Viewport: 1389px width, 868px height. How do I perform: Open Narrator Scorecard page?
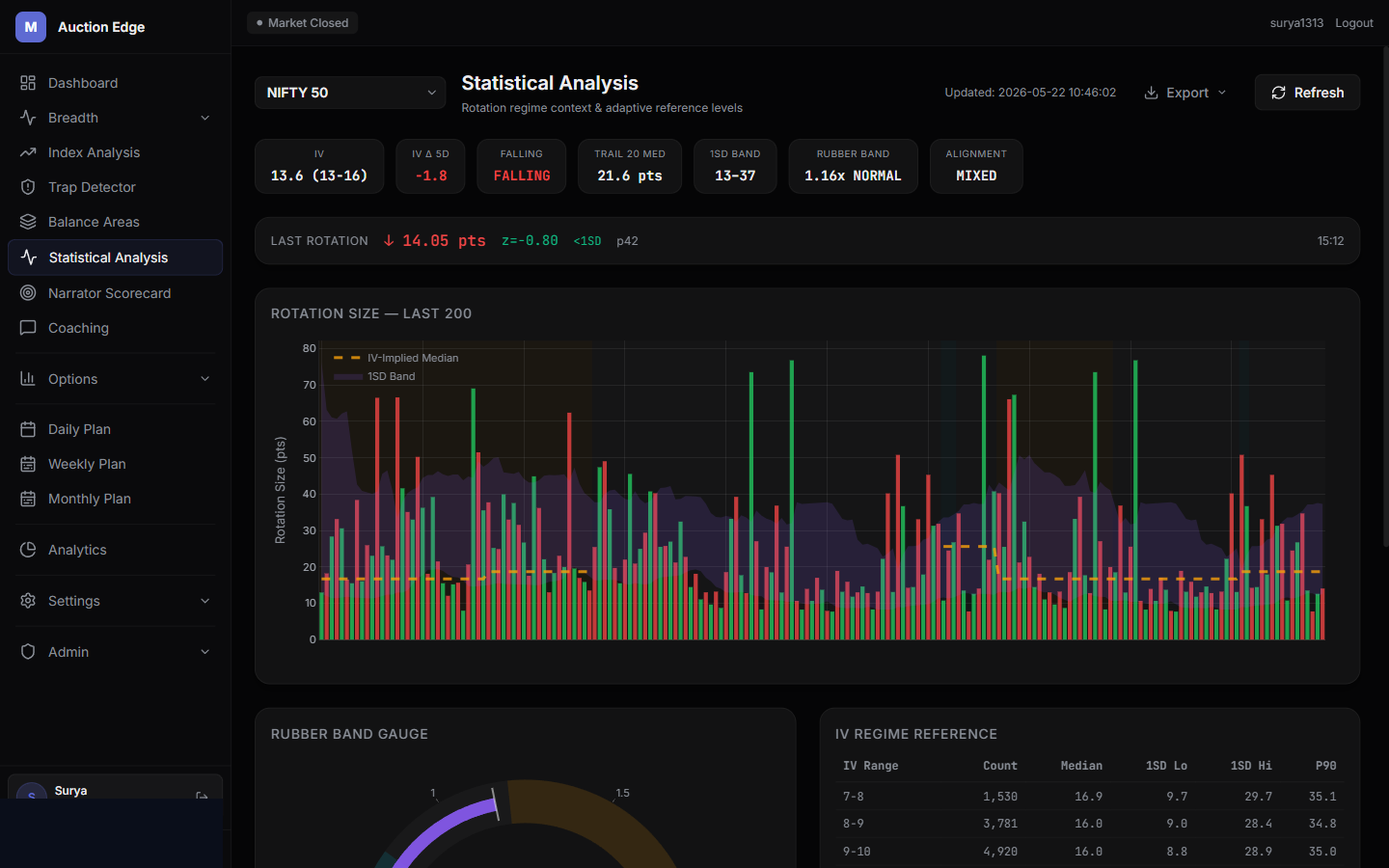[115, 293]
